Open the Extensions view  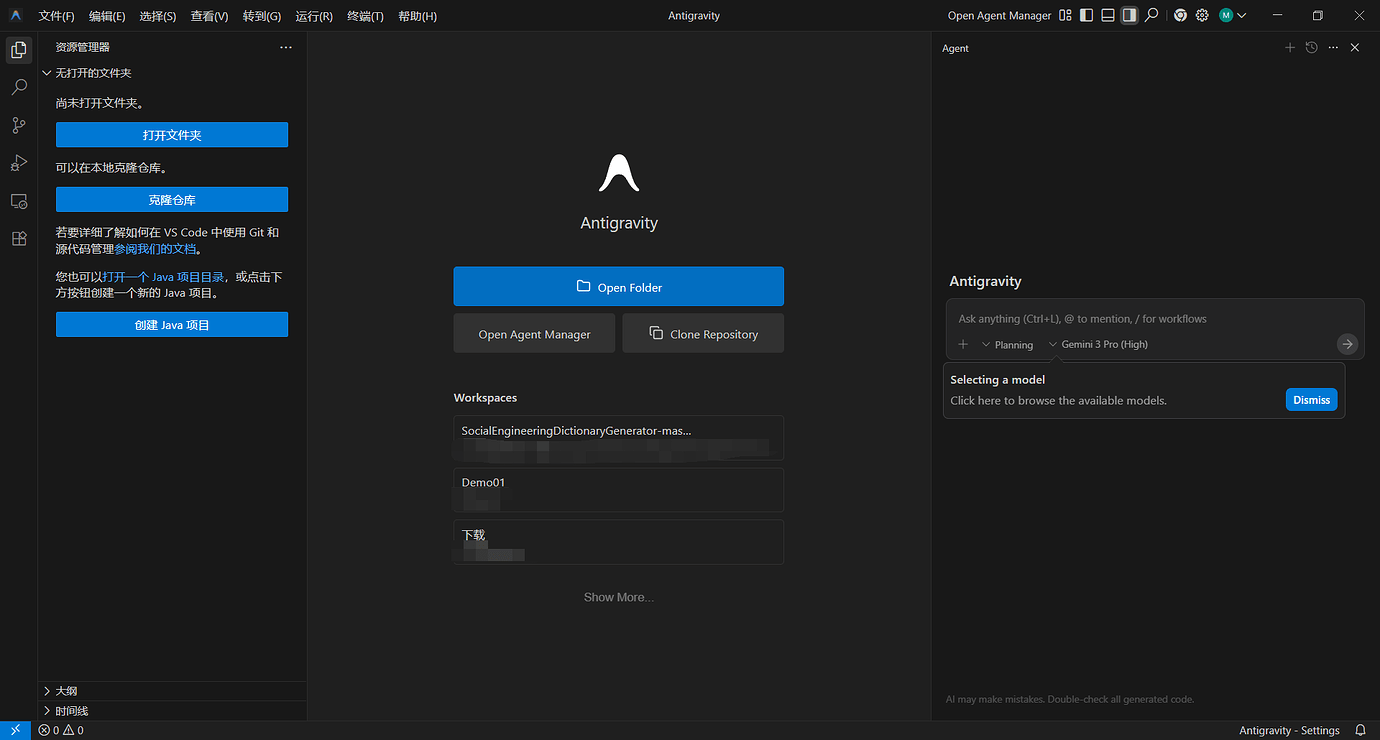pos(18,239)
